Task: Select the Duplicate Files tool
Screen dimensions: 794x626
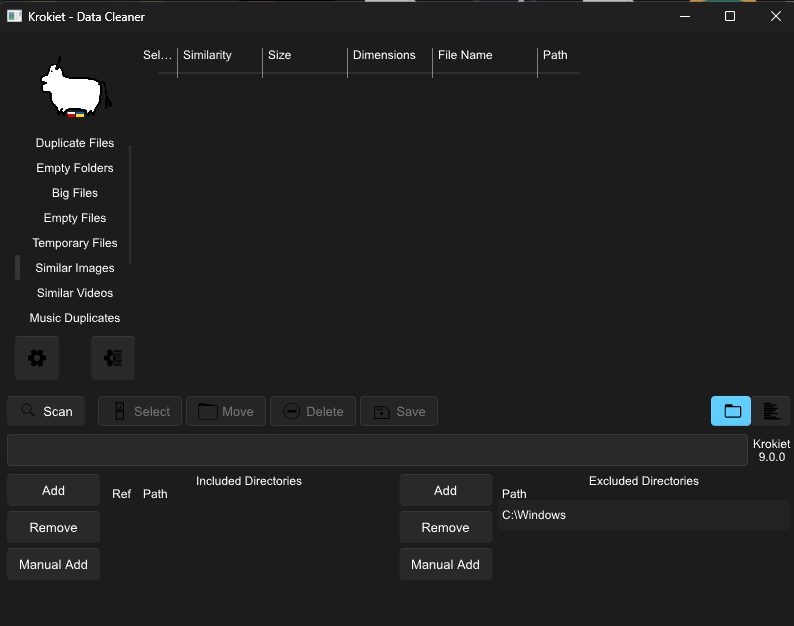Action: coord(75,143)
